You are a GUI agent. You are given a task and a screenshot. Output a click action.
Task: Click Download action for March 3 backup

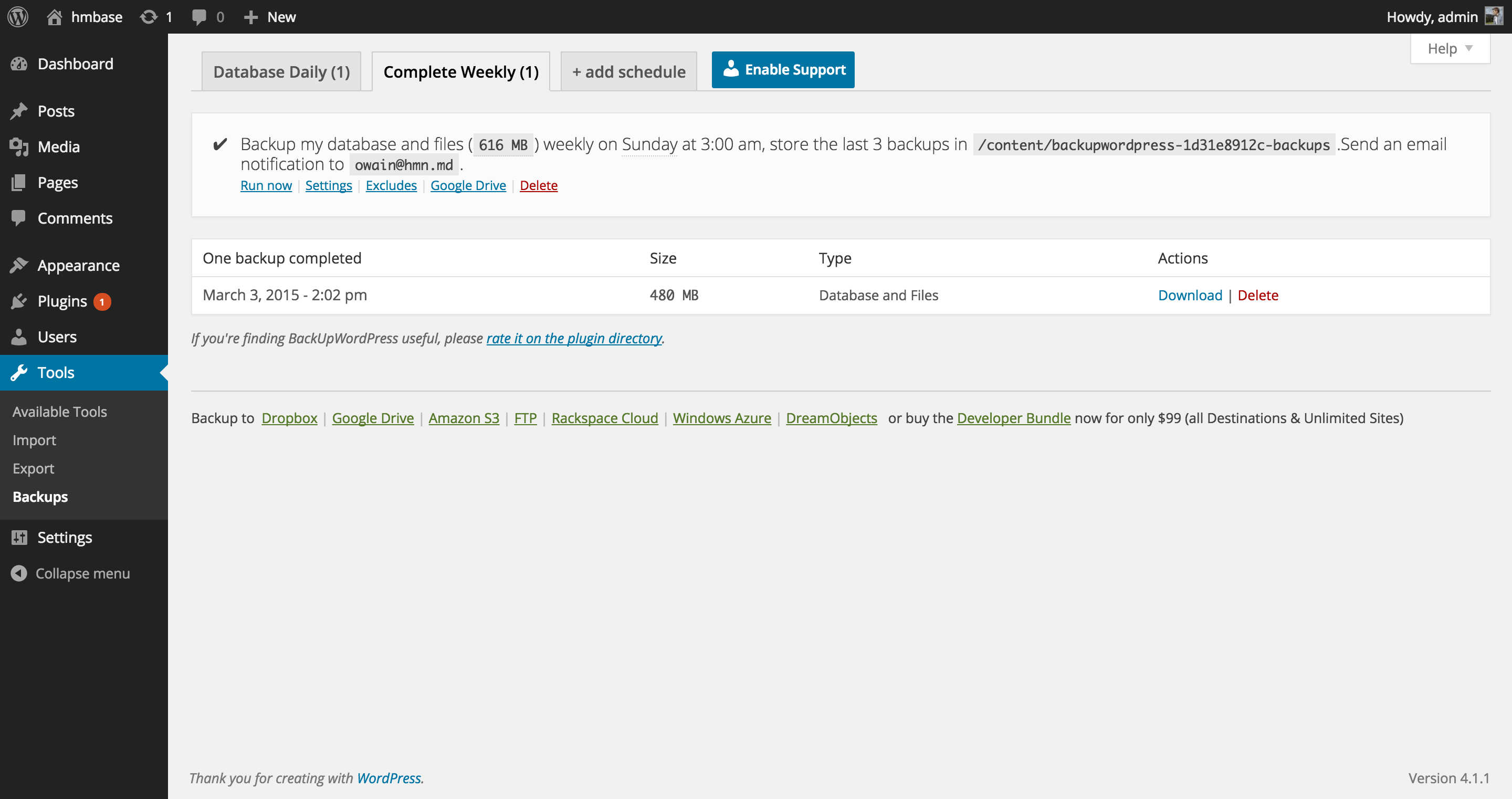[1189, 294]
